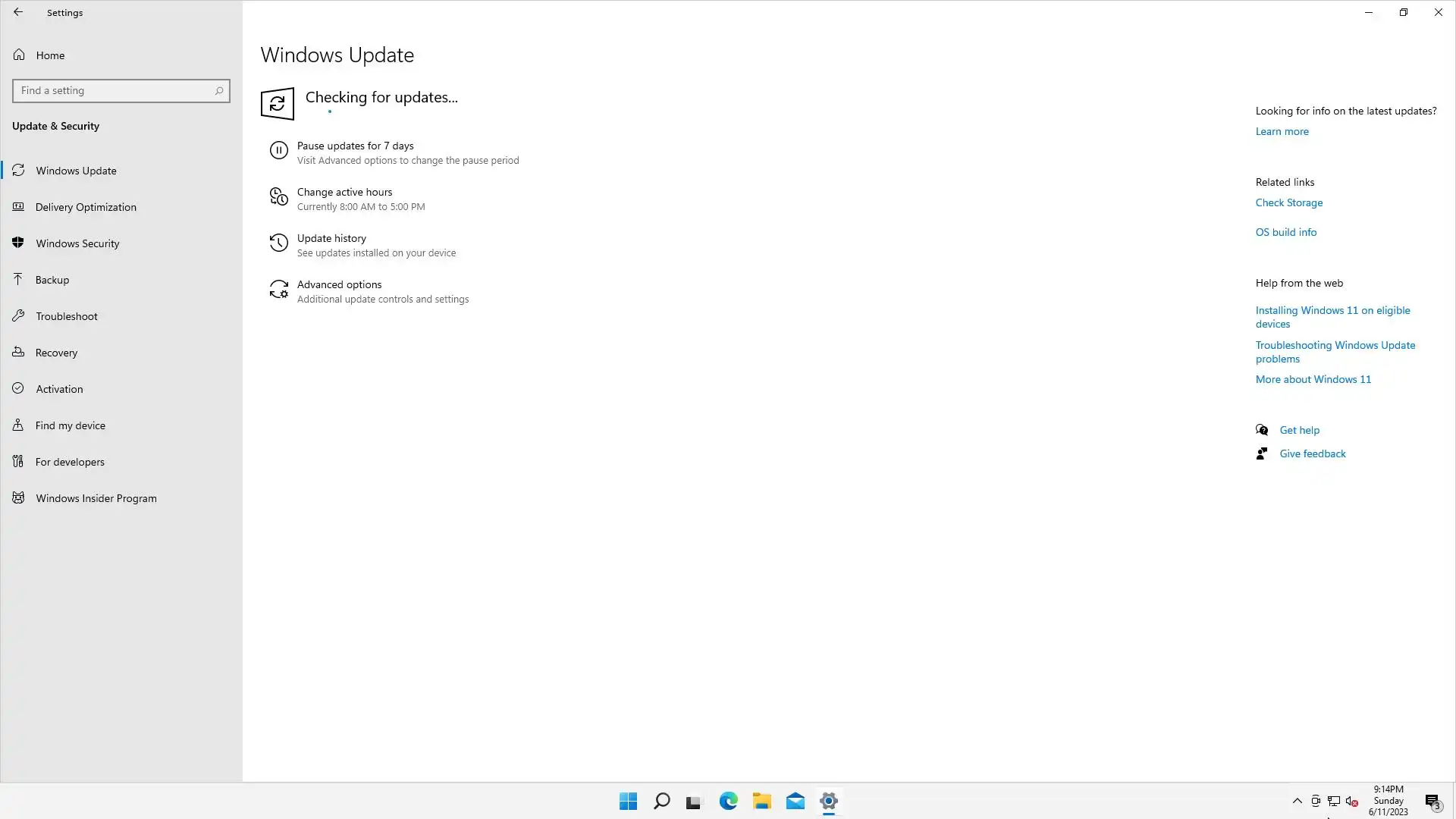Open the Delivery Optimization page

tap(86, 207)
